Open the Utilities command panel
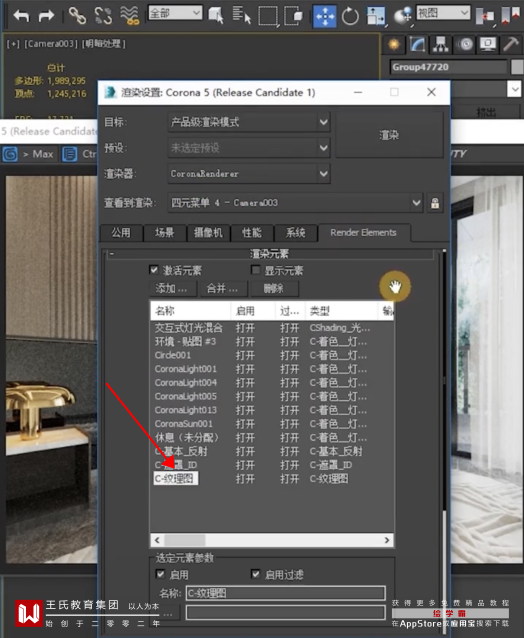Screen dimensions: 524x638 (511, 44)
